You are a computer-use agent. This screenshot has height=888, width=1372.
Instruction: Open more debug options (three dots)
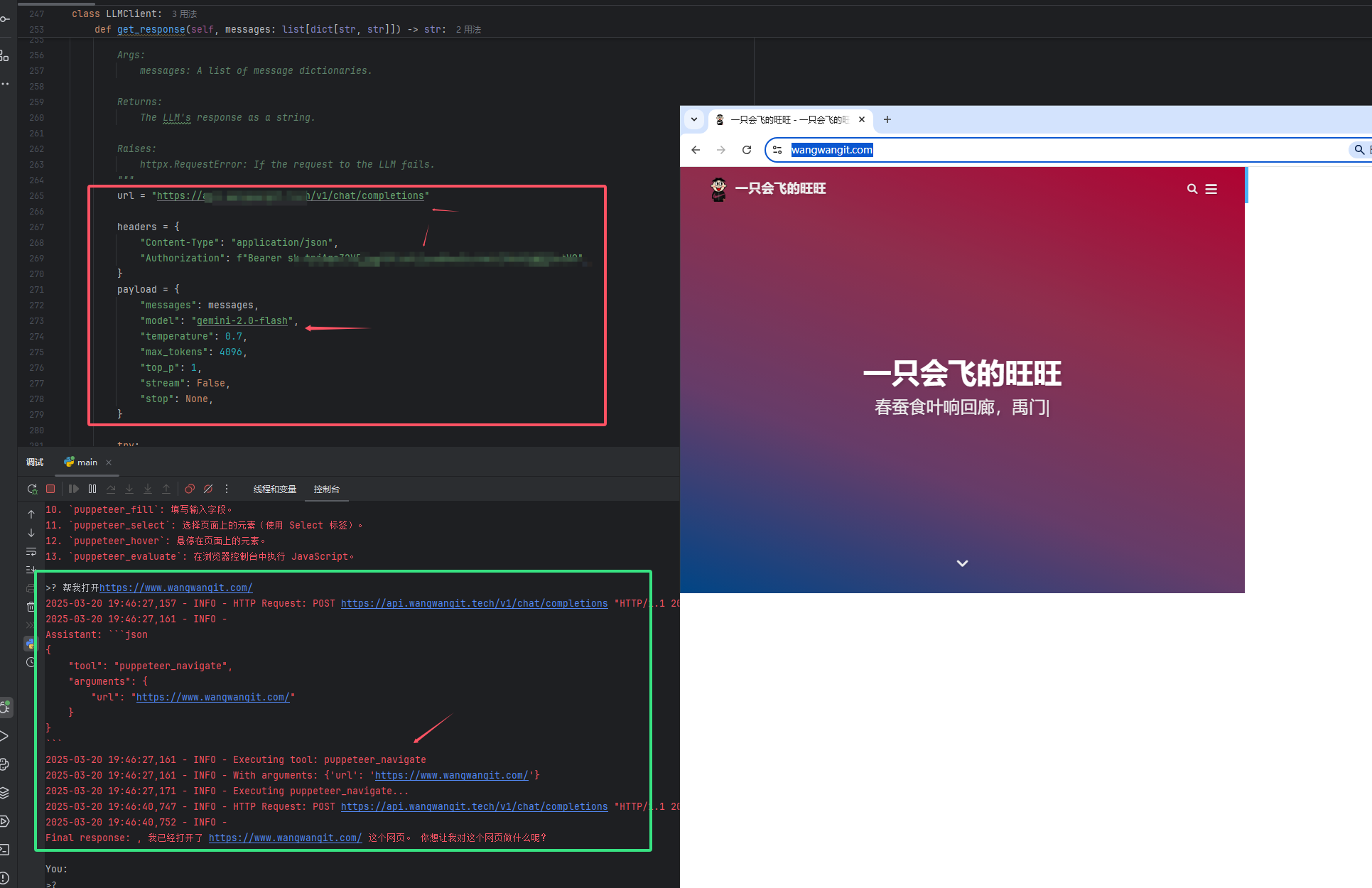[x=227, y=489]
